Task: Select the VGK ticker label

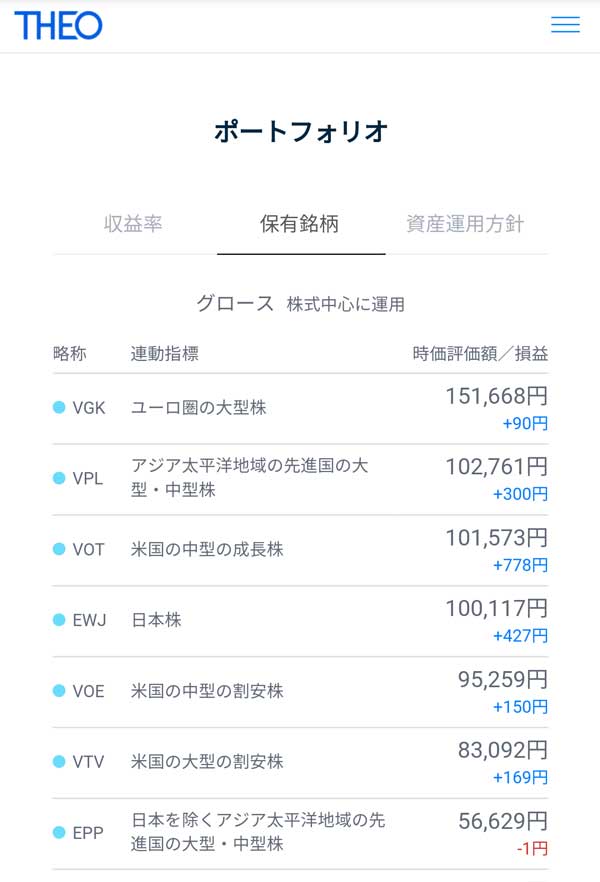Action: (89, 408)
